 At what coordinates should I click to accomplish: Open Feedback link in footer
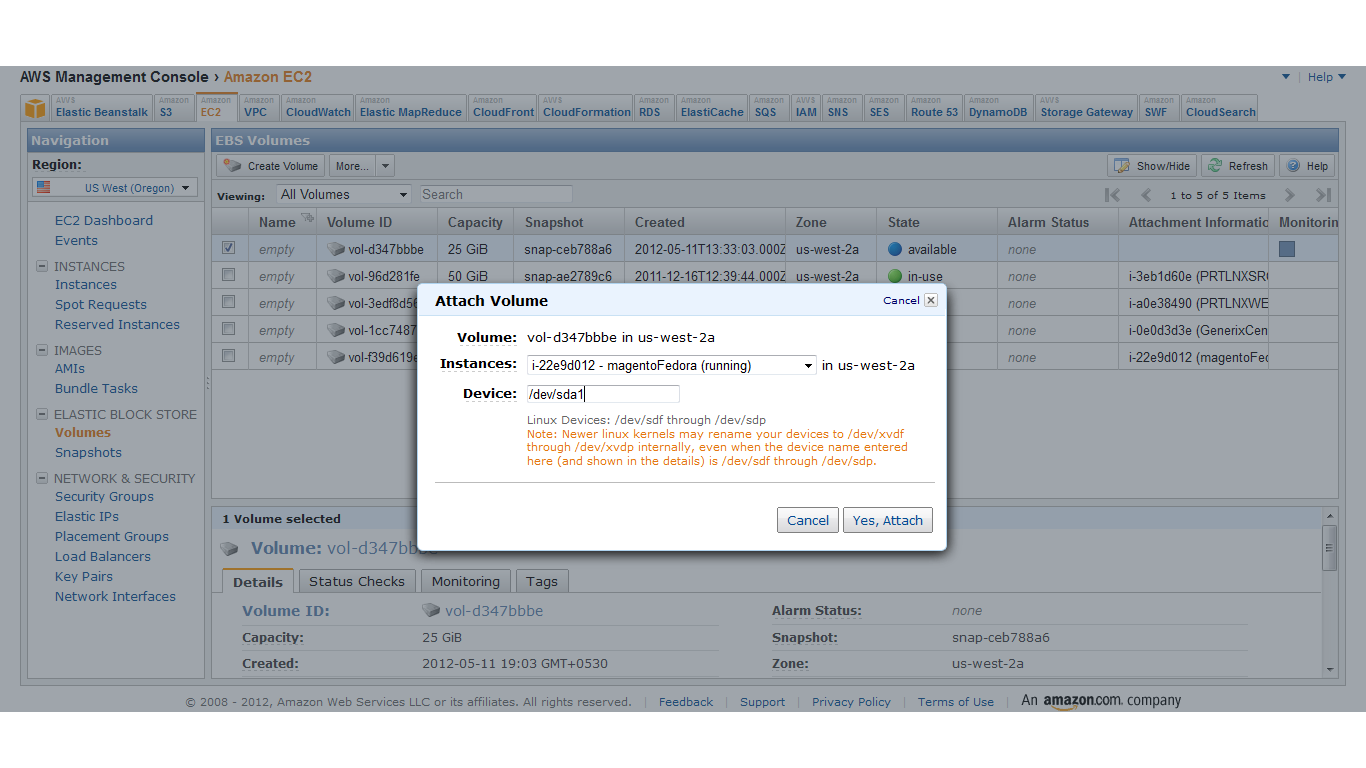point(686,702)
